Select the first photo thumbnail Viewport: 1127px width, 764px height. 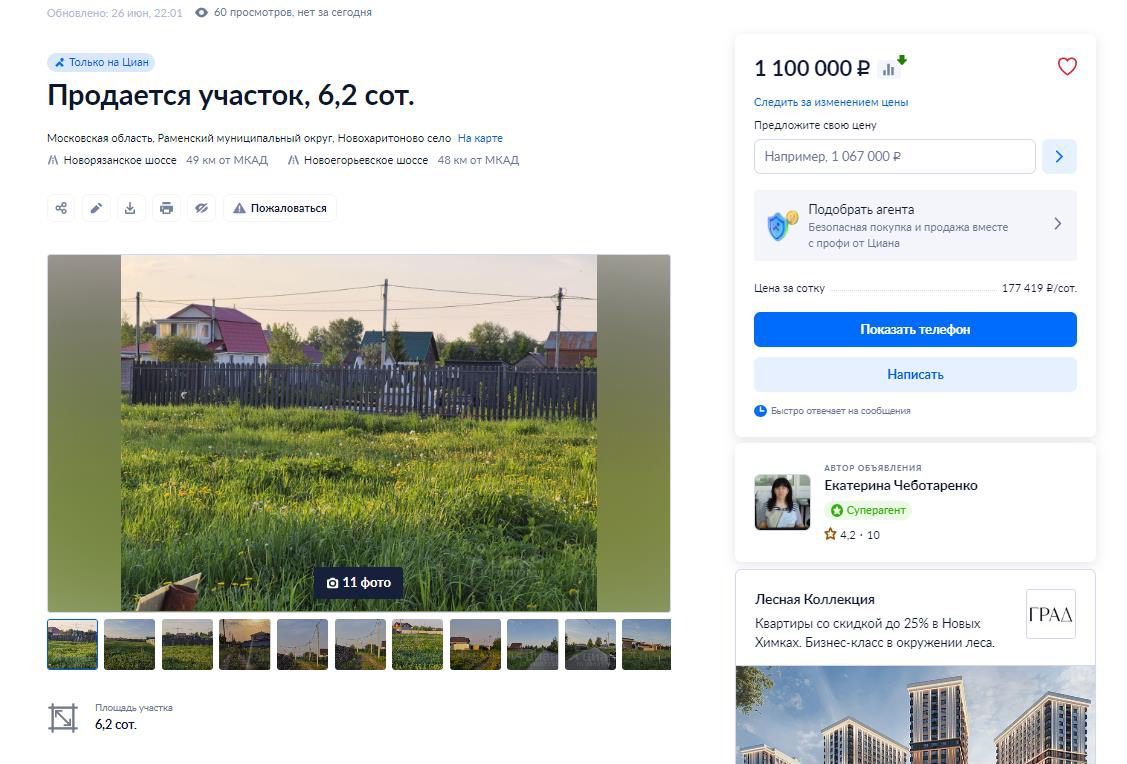click(73, 645)
